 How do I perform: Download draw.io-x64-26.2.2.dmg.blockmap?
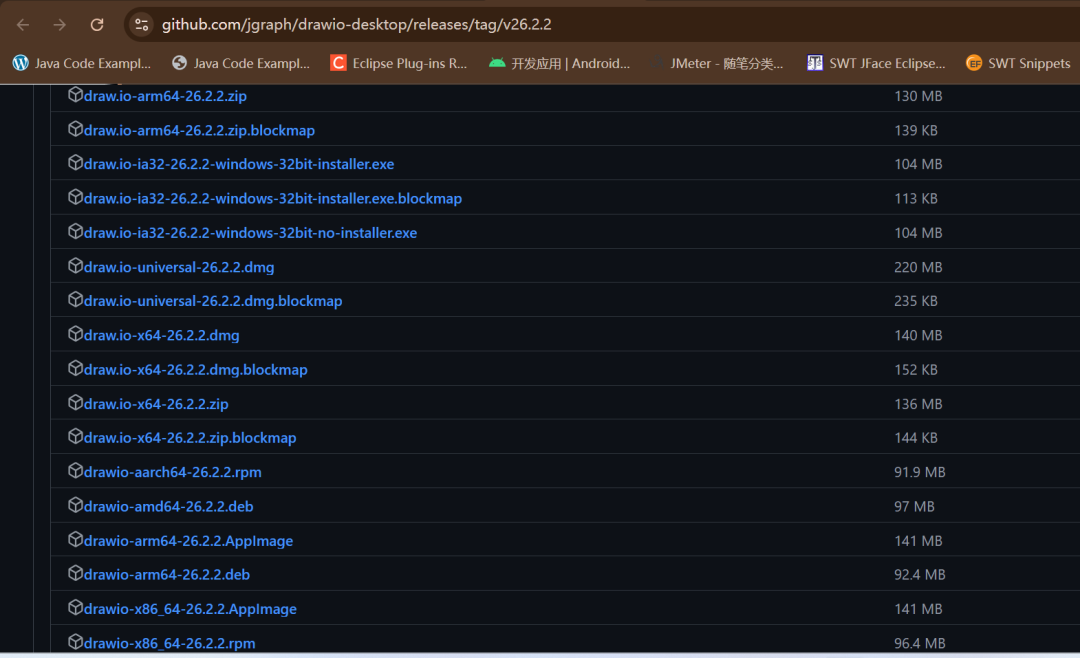pos(196,370)
